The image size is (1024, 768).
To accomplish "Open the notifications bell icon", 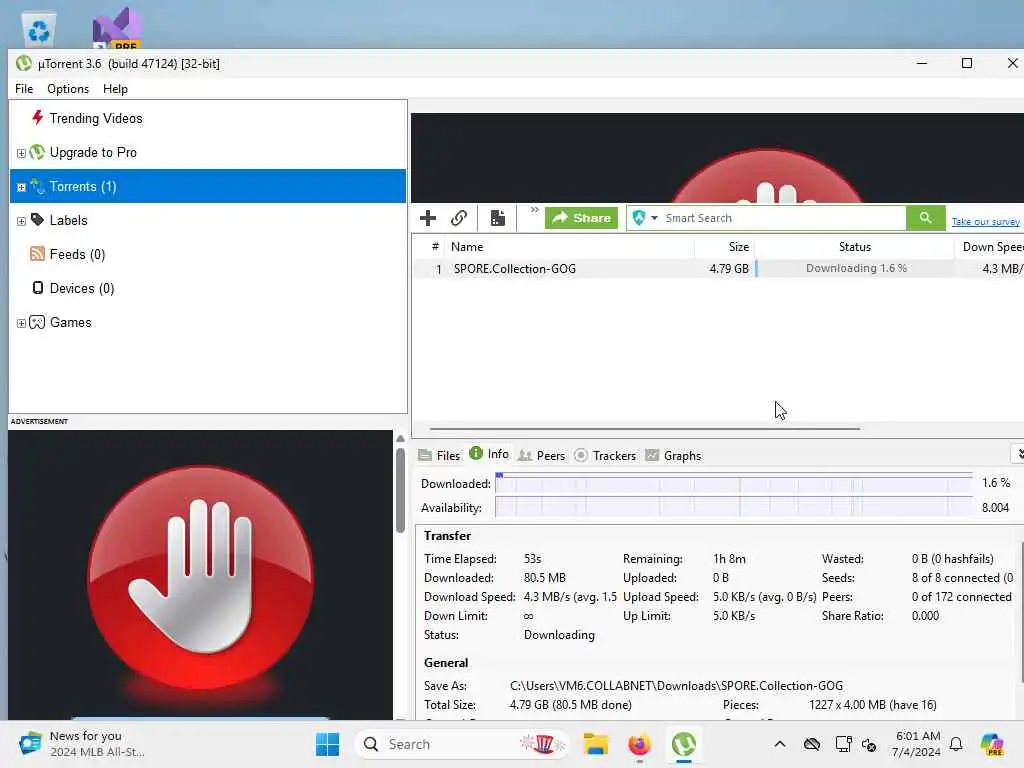I will click(x=956, y=744).
